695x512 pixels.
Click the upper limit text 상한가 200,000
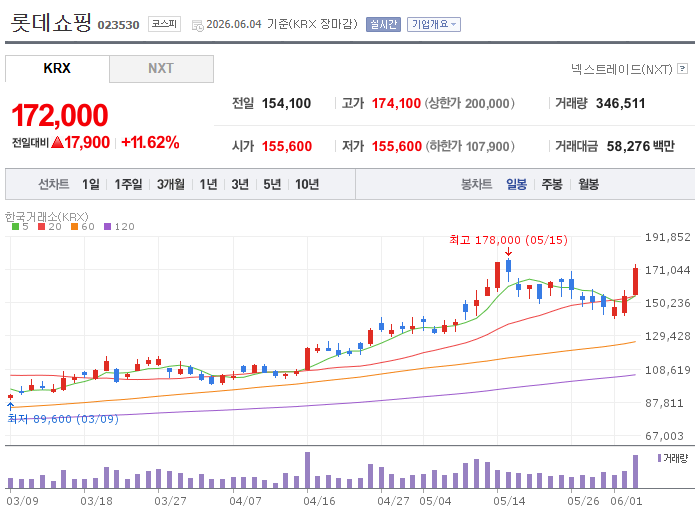pyautogui.click(x=470, y=103)
